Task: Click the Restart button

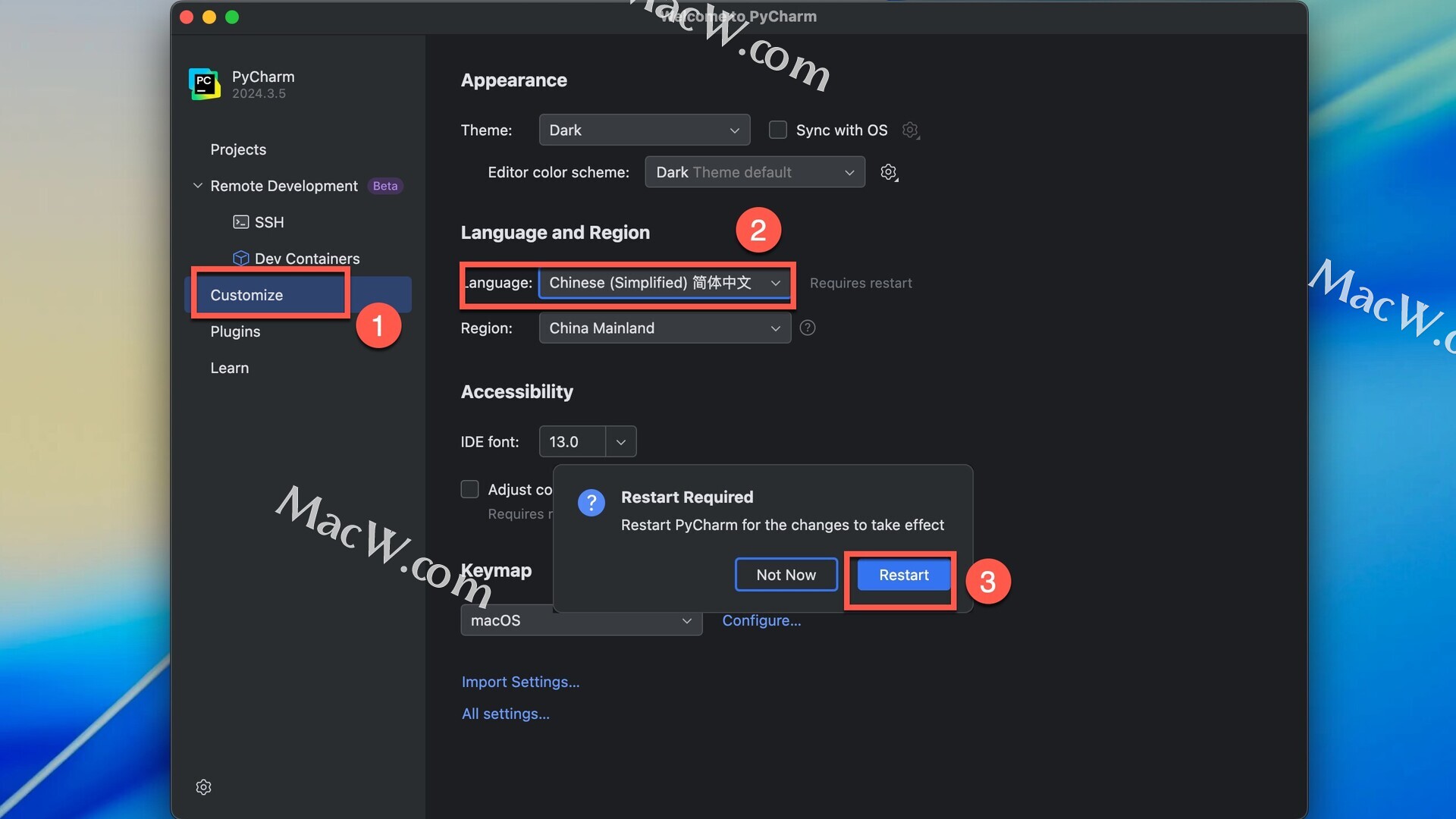Action: point(904,575)
